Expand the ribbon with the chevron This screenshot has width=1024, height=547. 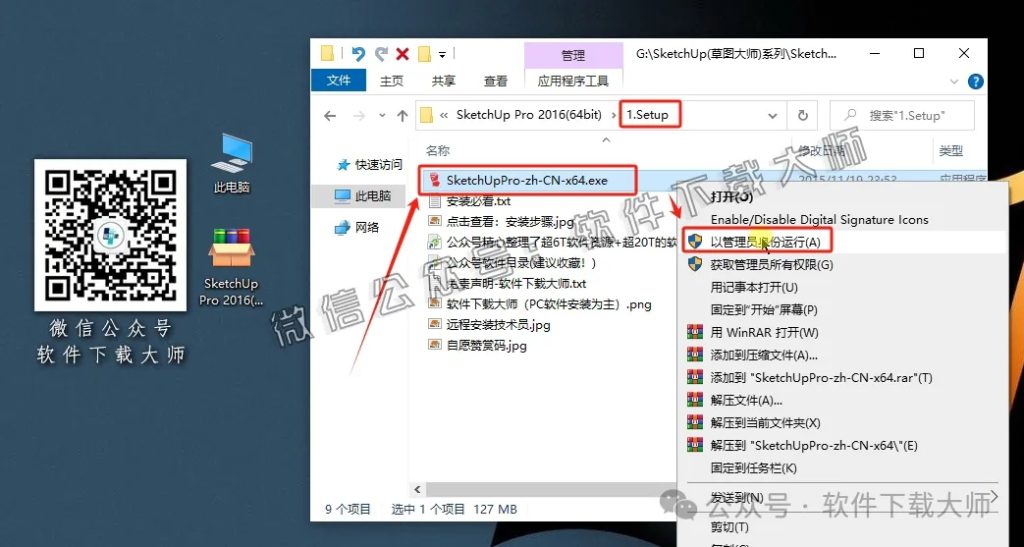click(x=954, y=82)
